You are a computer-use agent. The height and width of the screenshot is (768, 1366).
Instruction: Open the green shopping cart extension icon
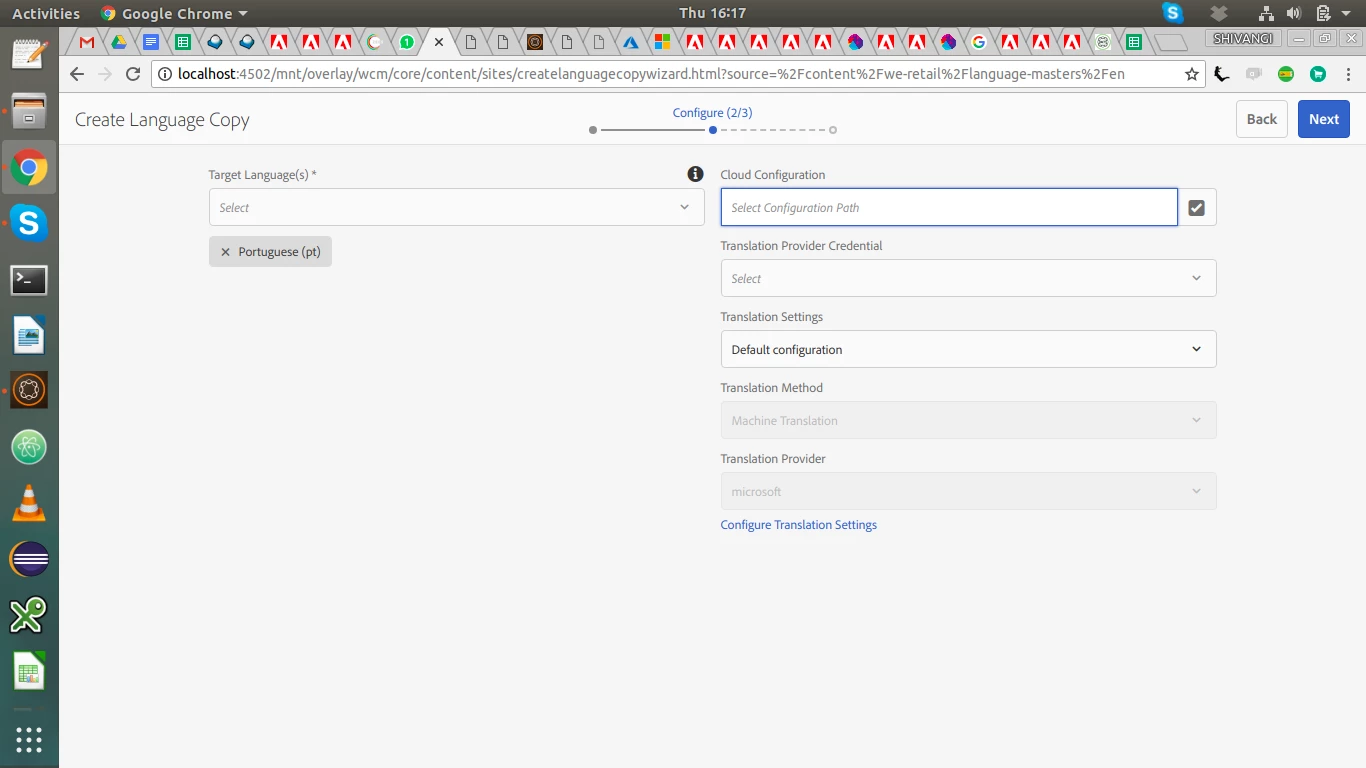point(1318,74)
